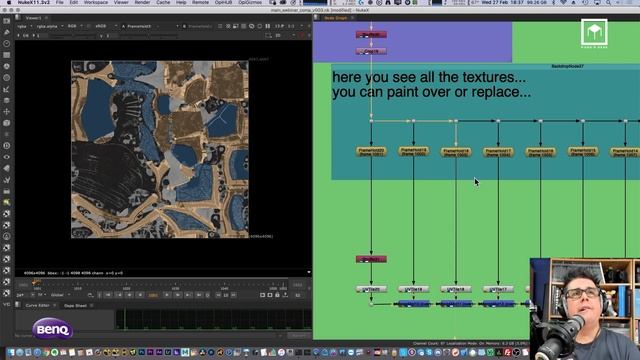This screenshot has width=640, height=360.
Task: Jump to last frame in timeline
Action: coord(199,295)
